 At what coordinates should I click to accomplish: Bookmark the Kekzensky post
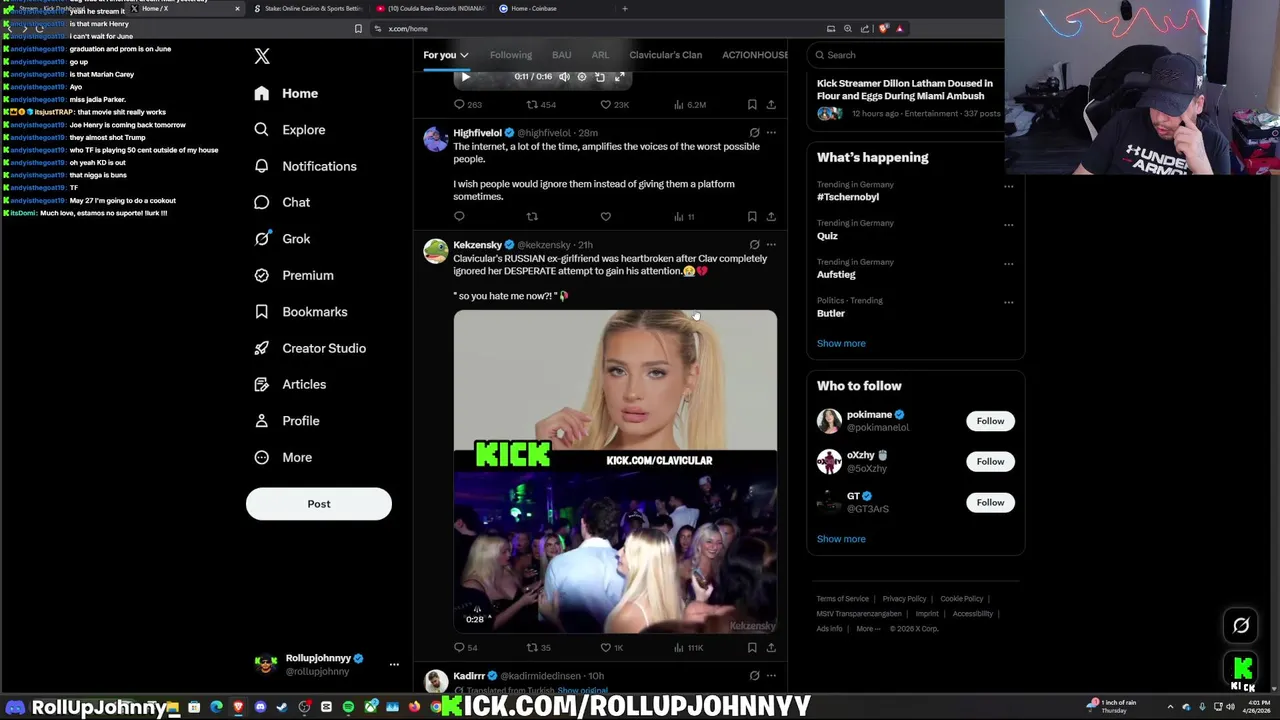pyautogui.click(x=752, y=647)
